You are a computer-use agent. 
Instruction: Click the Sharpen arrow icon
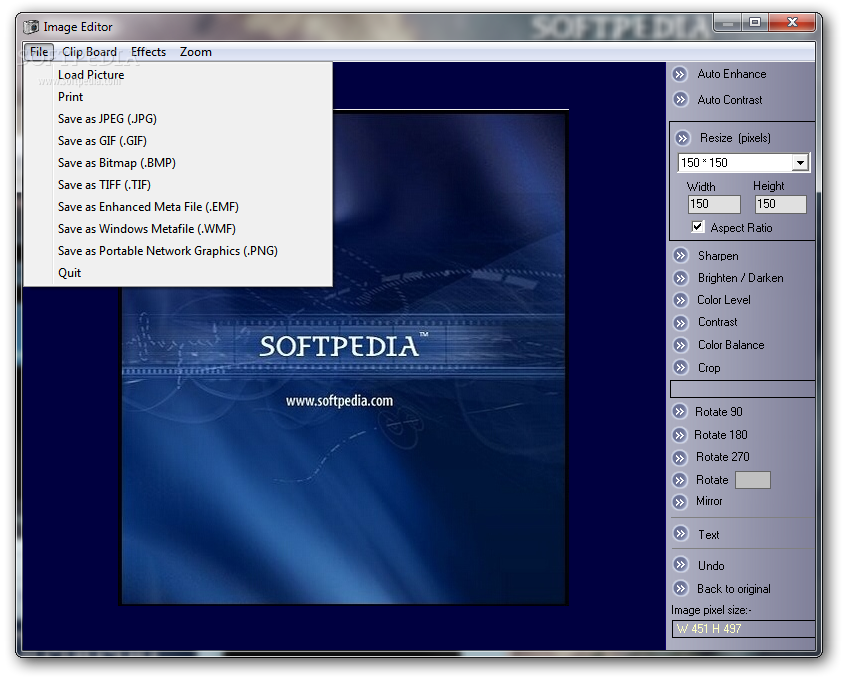(681, 255)
